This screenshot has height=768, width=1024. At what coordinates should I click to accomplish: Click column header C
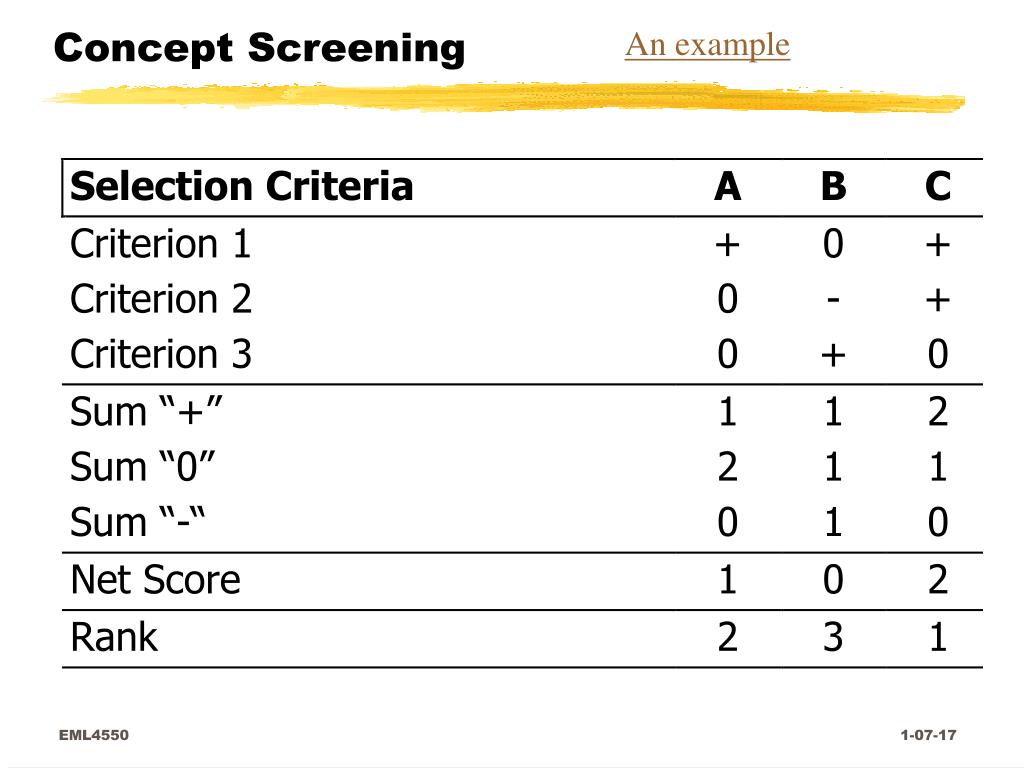[x=938, y=187]
